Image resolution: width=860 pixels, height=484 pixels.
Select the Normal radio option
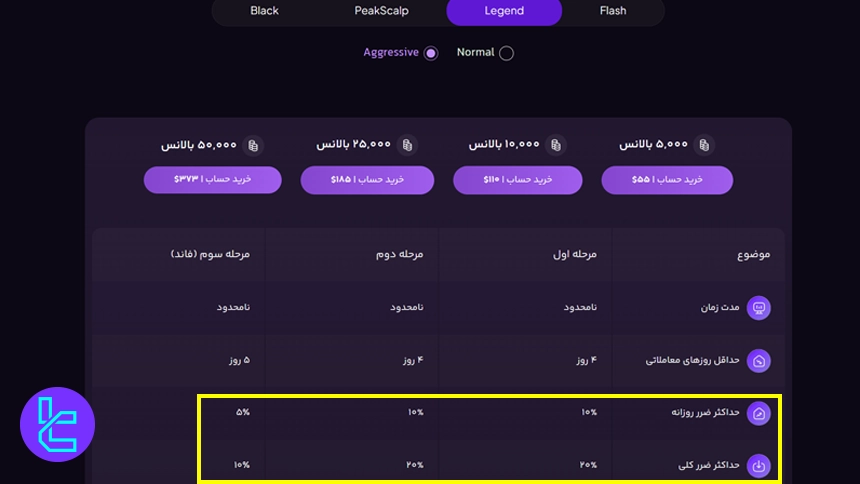coord(506,53)
